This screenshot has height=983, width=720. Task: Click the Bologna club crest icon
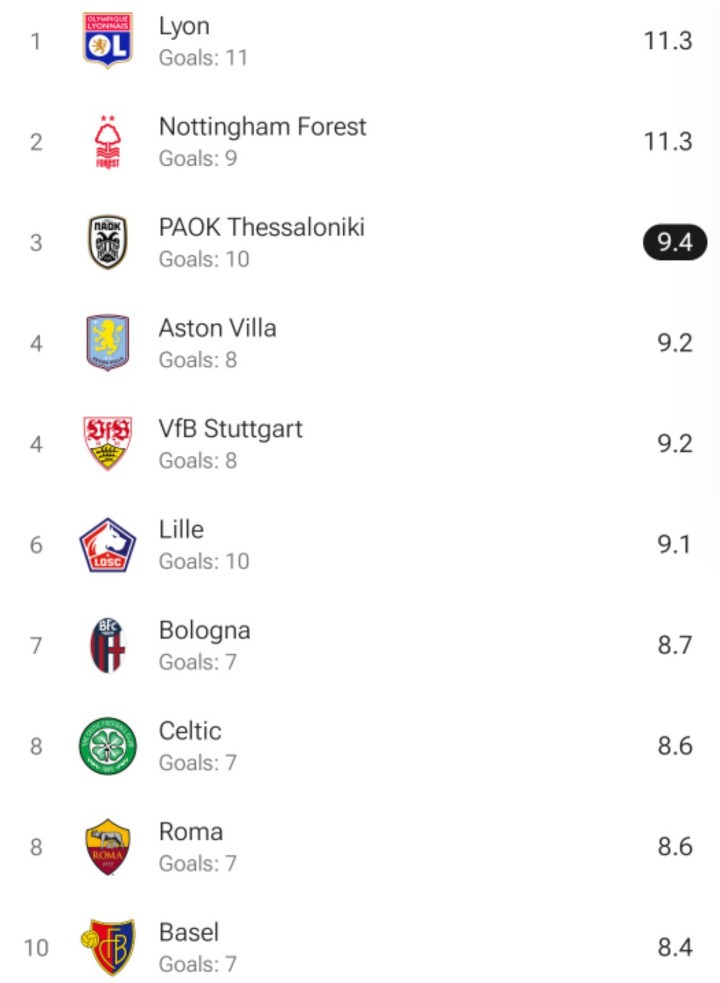[107, 645]
